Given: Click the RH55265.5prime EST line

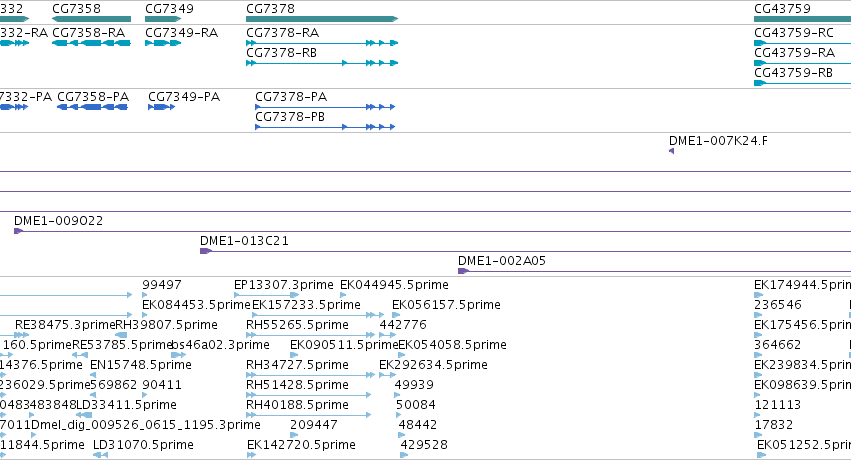Looking at the screenshot, I should 310,335.
